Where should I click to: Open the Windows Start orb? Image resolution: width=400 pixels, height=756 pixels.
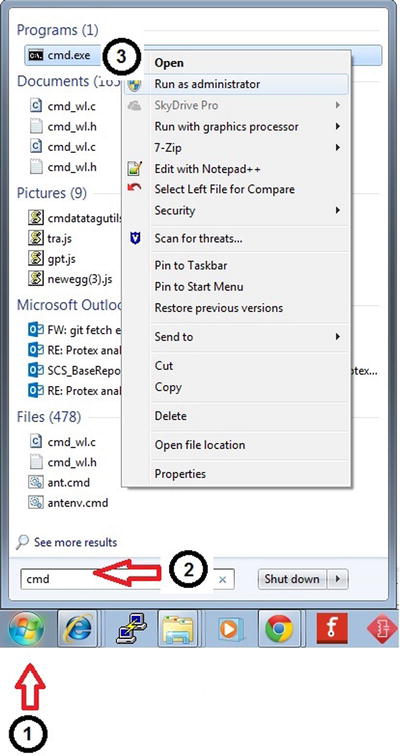point(26,628)
